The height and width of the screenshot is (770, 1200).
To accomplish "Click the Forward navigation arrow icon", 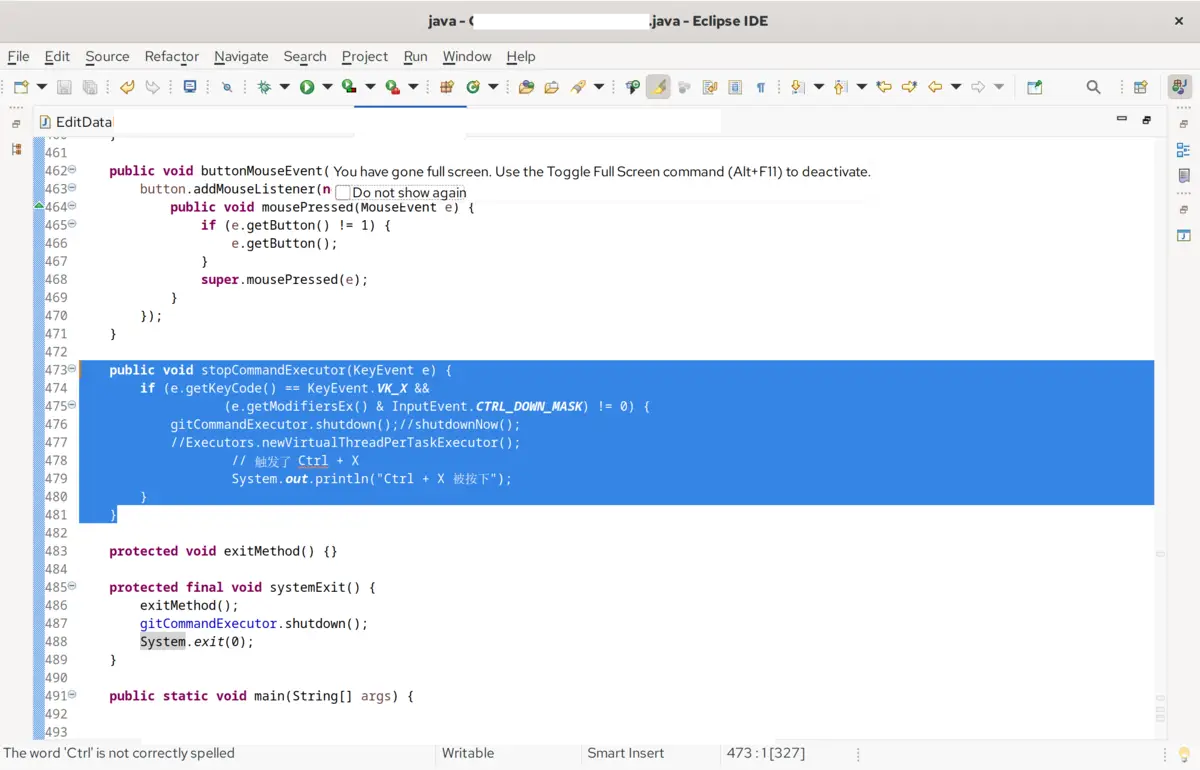I will coord(978,87).
